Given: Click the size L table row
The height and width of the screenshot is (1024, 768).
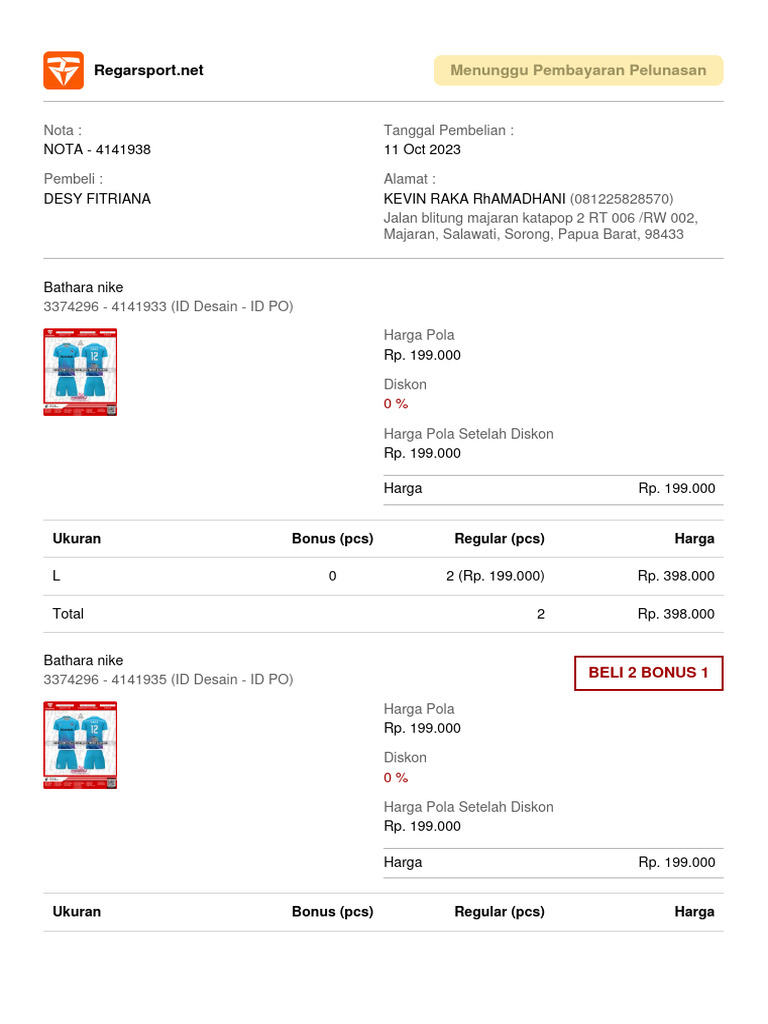Looking at the screenshot, I should point(383,576).
